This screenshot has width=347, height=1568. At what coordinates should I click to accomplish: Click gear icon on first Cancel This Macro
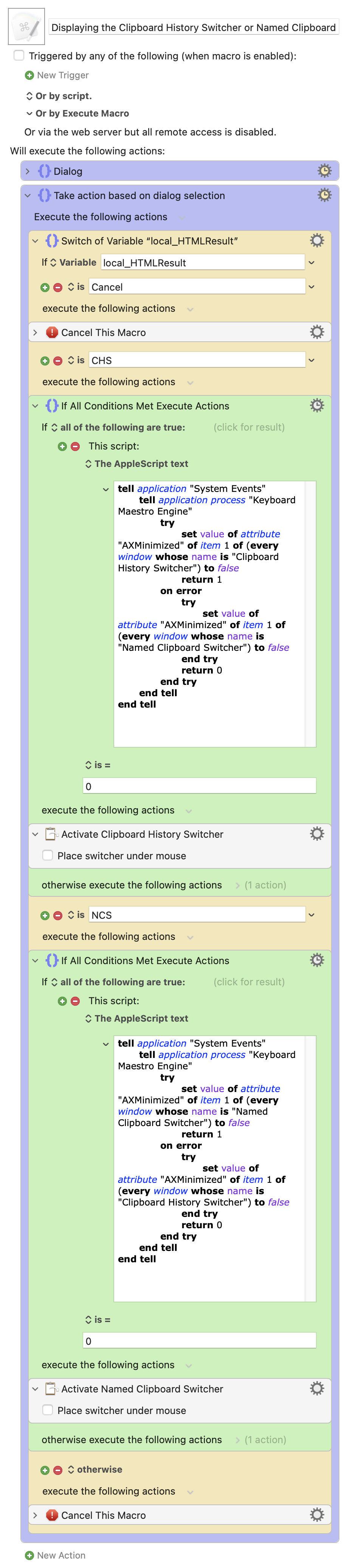[x=317, y=332]
